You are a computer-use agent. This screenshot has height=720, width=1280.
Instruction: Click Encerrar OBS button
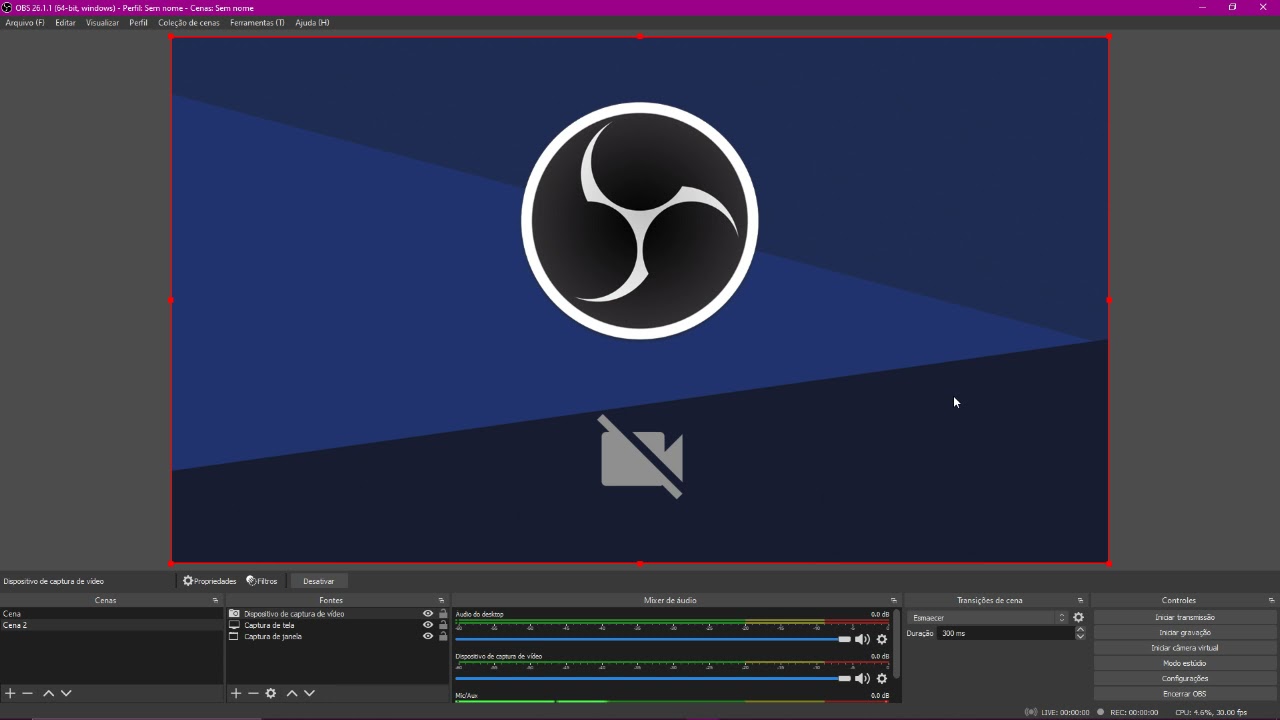coord(1185,694)
